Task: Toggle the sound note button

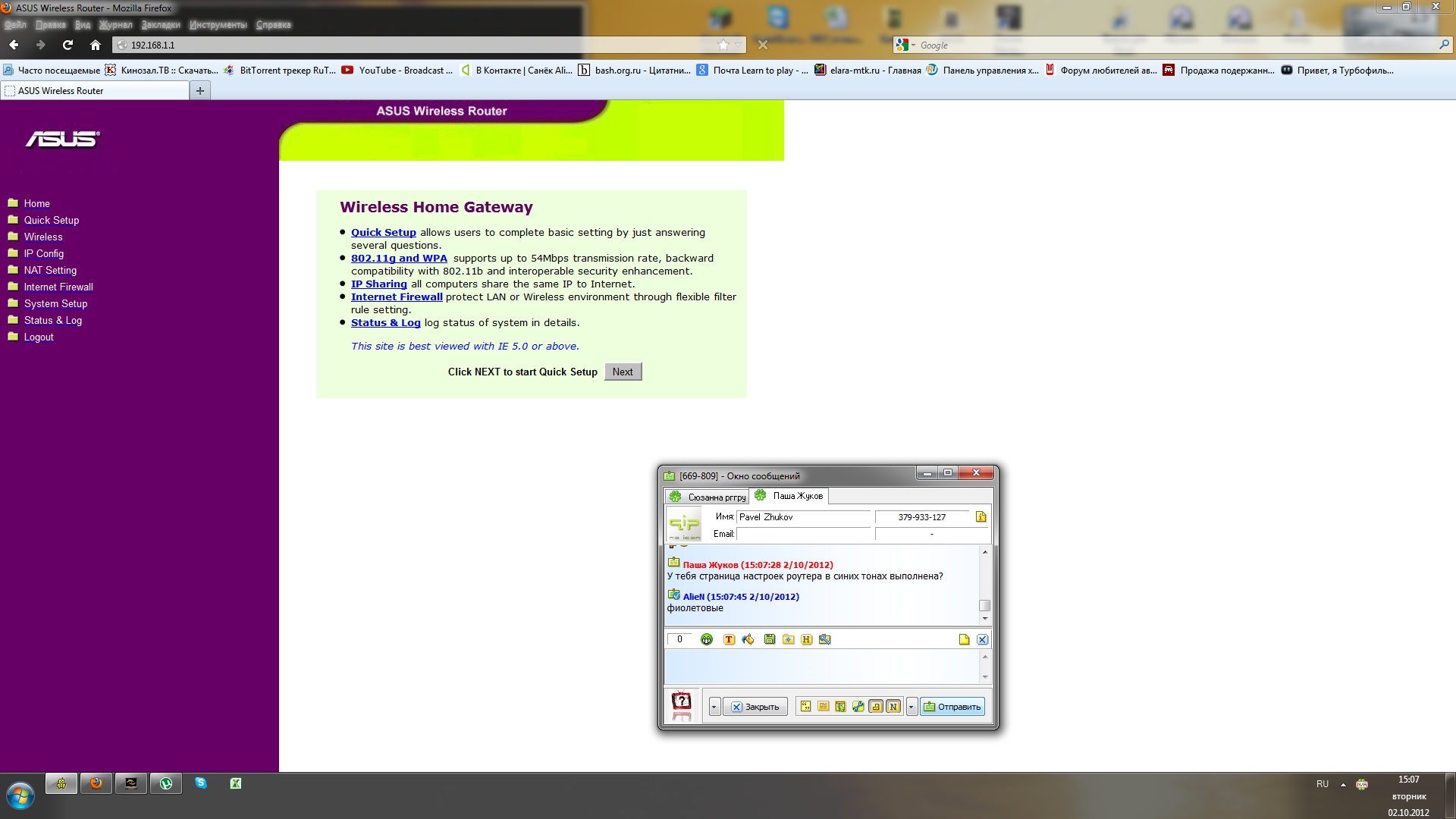Action: (x=876, y=706)
